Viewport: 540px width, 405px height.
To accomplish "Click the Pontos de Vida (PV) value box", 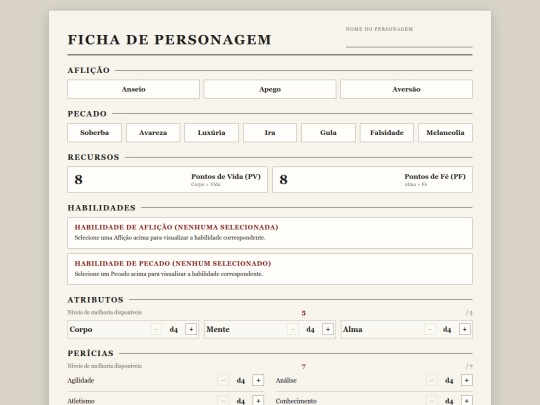I will 167,179.
